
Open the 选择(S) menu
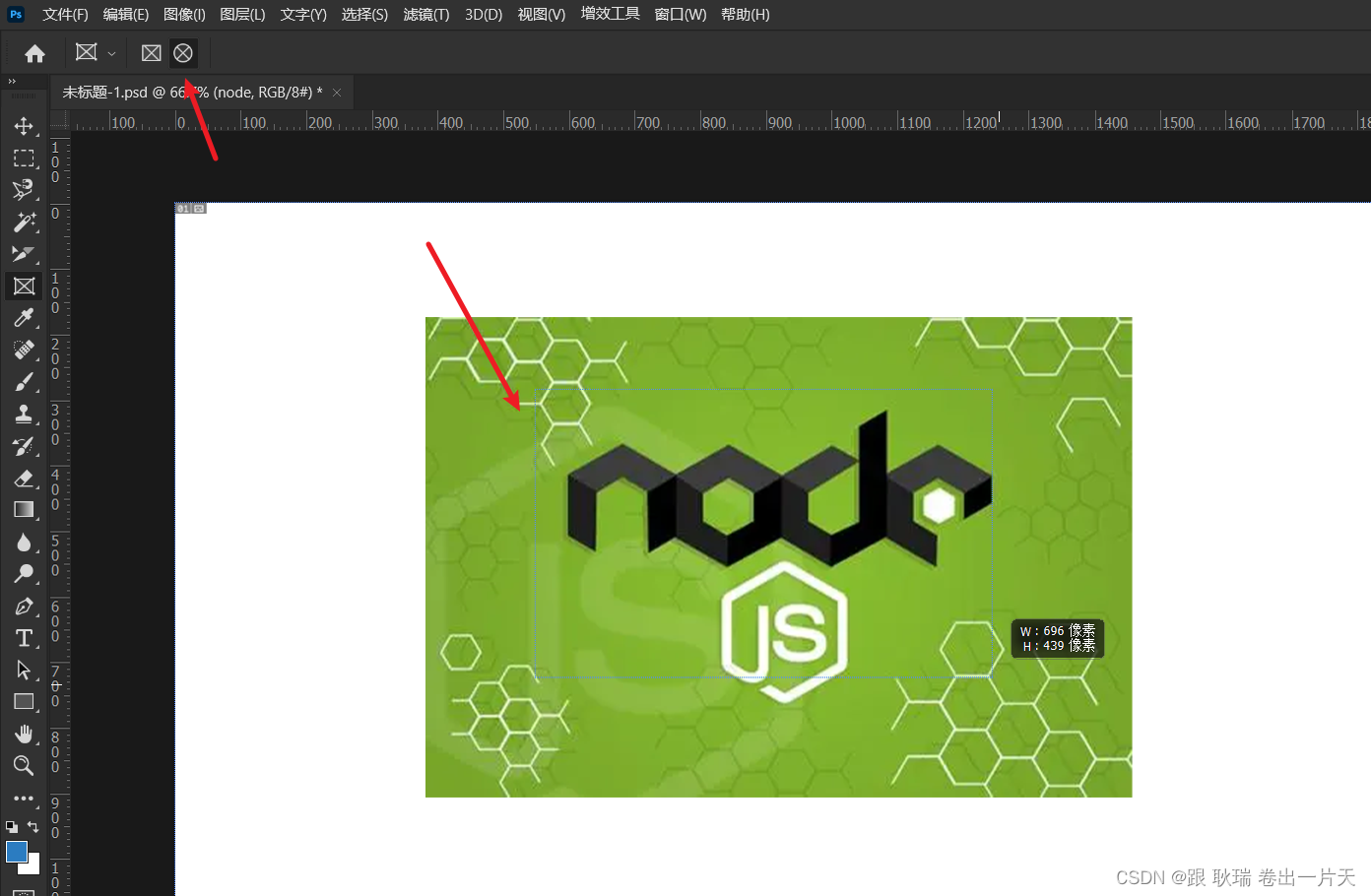coord(364,15)
